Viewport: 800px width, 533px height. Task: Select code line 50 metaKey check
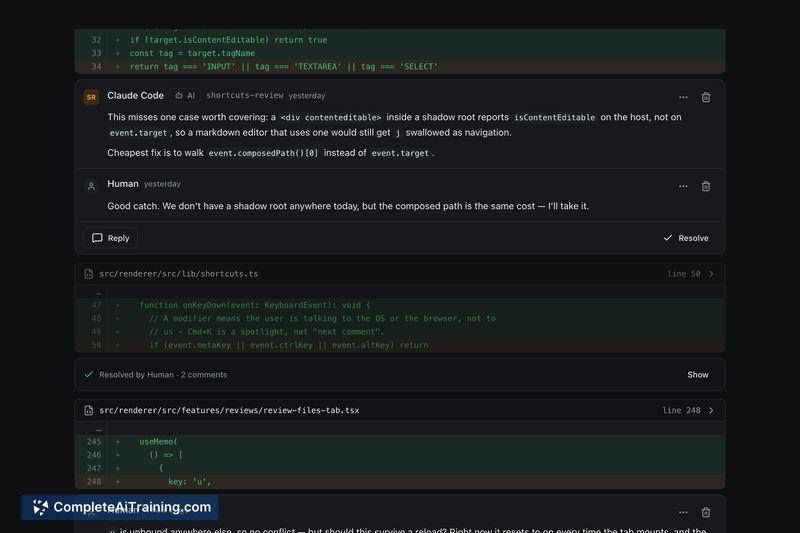pyautogui.click(x=400, y=345)
